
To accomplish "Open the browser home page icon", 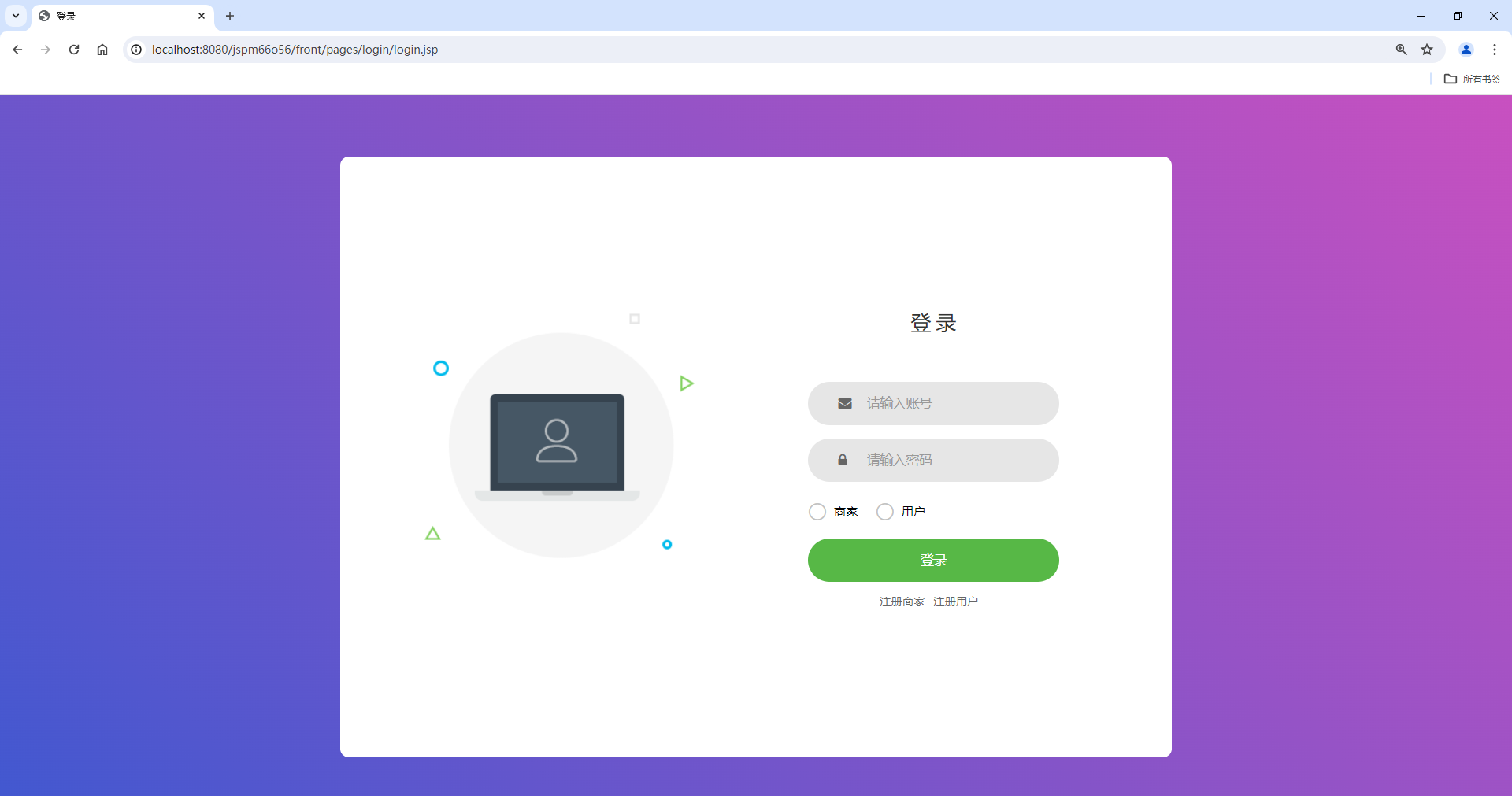I will click(102, 49).
